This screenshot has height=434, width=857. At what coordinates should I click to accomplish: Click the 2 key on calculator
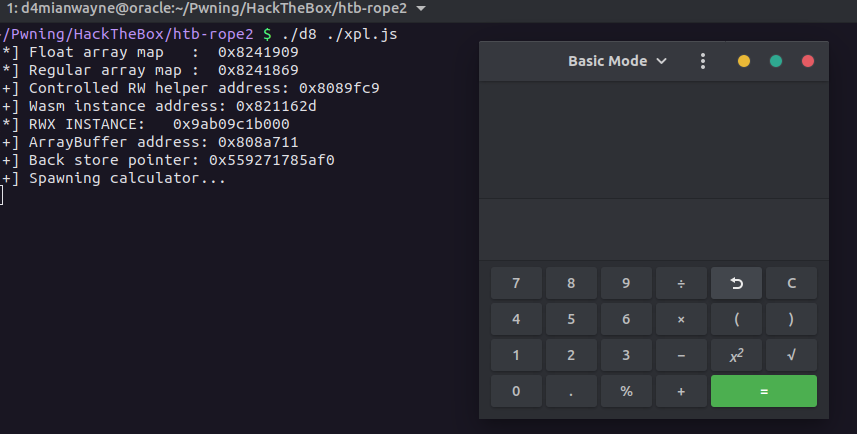pos(571,355)
